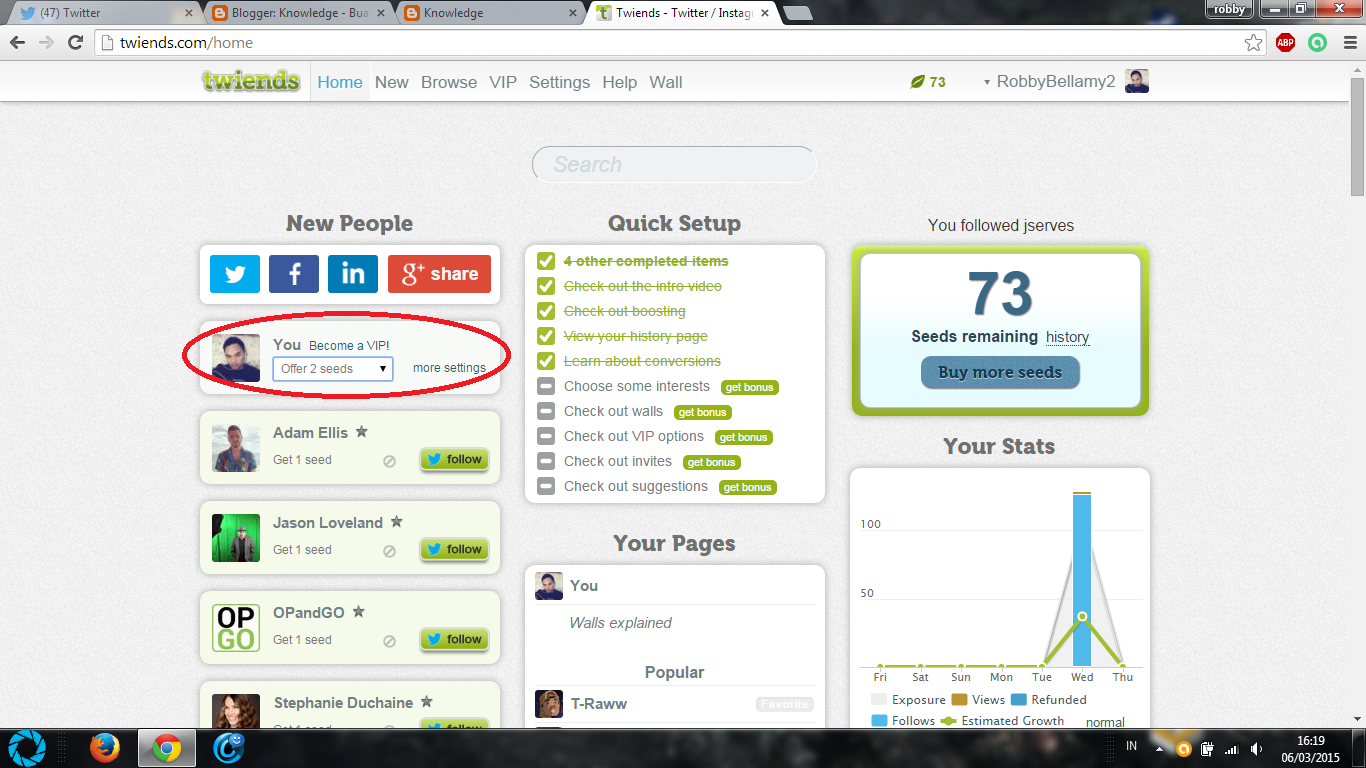Toggle the 4 other completed items checkbox

coord(546,261)
